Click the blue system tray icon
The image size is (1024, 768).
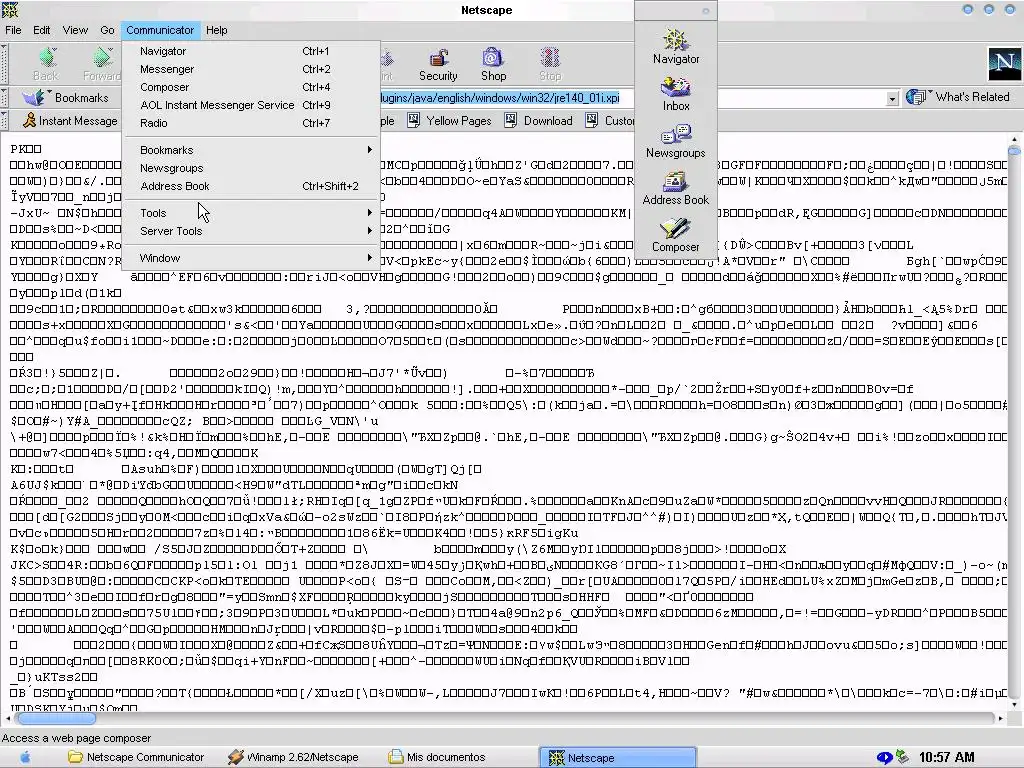[884, 758]
